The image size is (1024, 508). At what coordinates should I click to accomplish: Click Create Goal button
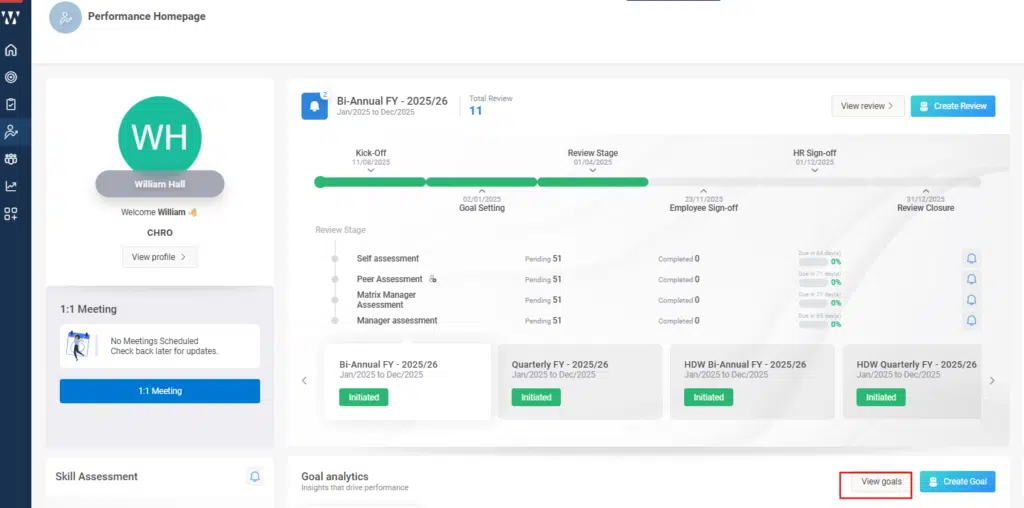pos(957,482)
